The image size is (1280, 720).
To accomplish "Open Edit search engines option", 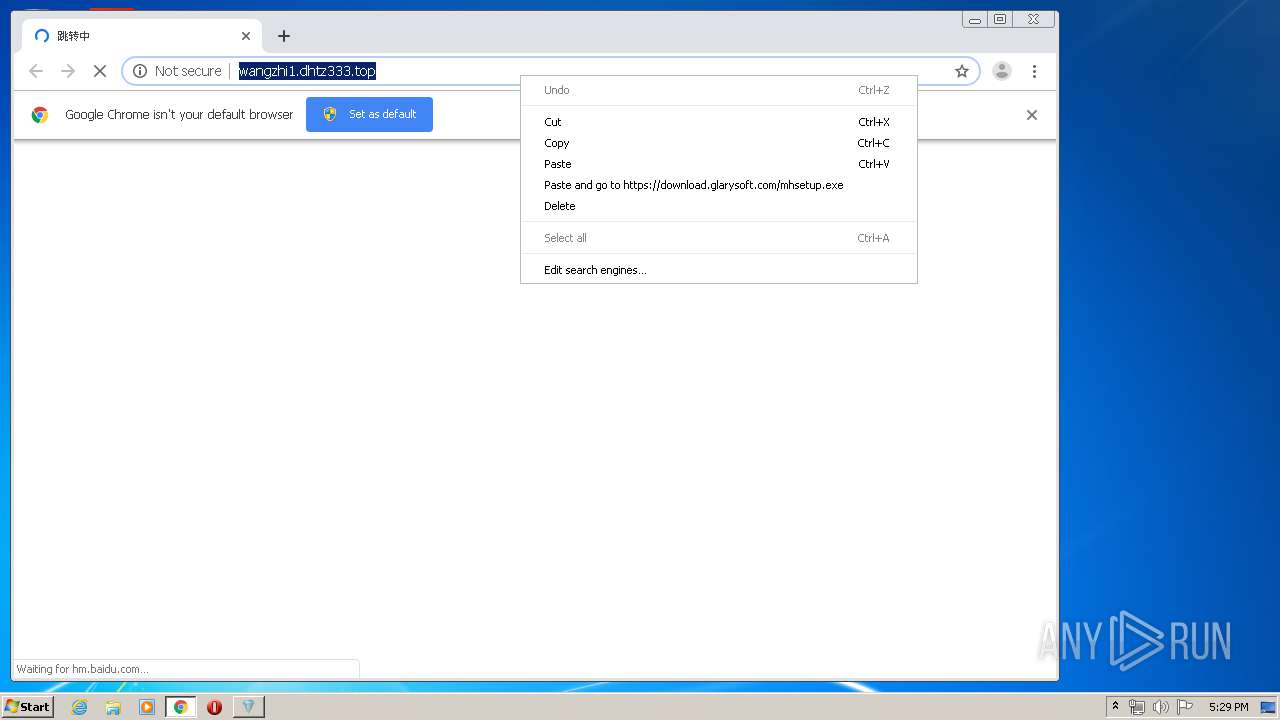I will [718, 270].
